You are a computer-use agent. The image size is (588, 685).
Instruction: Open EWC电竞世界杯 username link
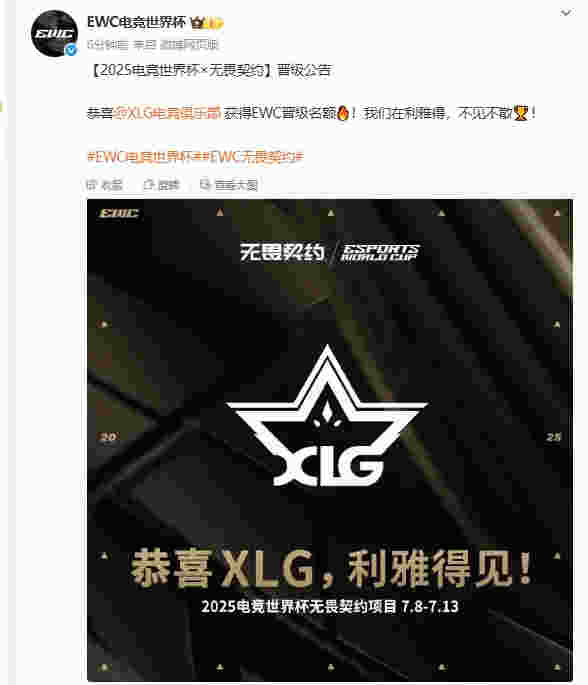pyautogui.click(x=136, y=22)
